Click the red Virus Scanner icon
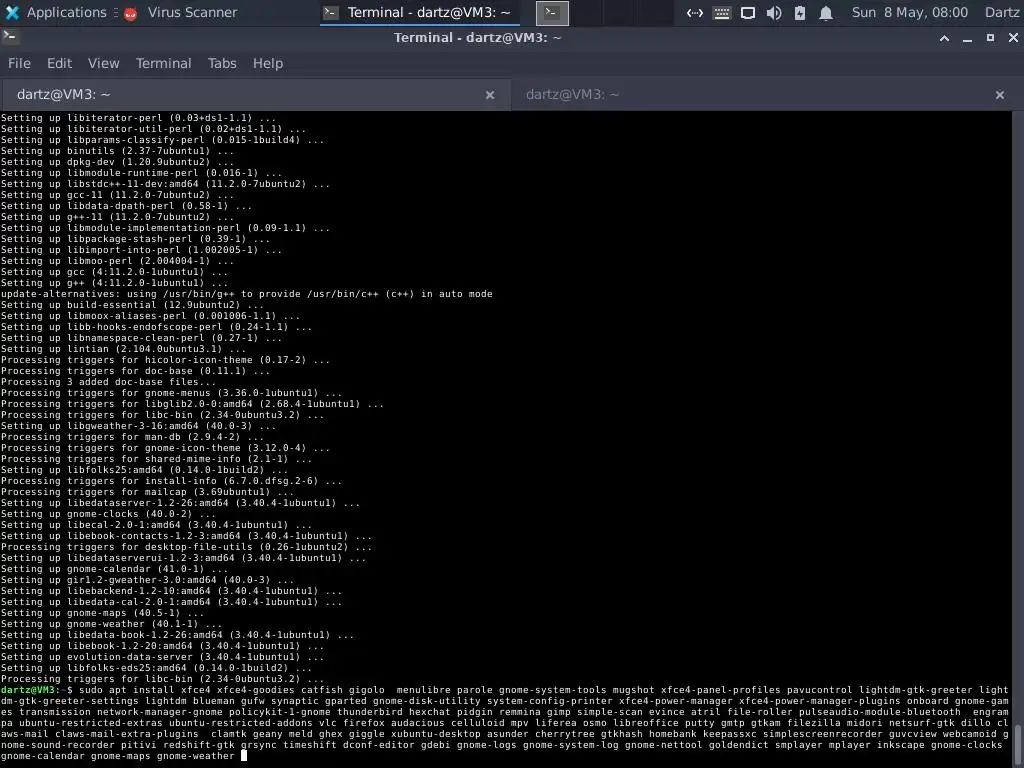This screenshot has height=768, width=1024. [131, 13]
